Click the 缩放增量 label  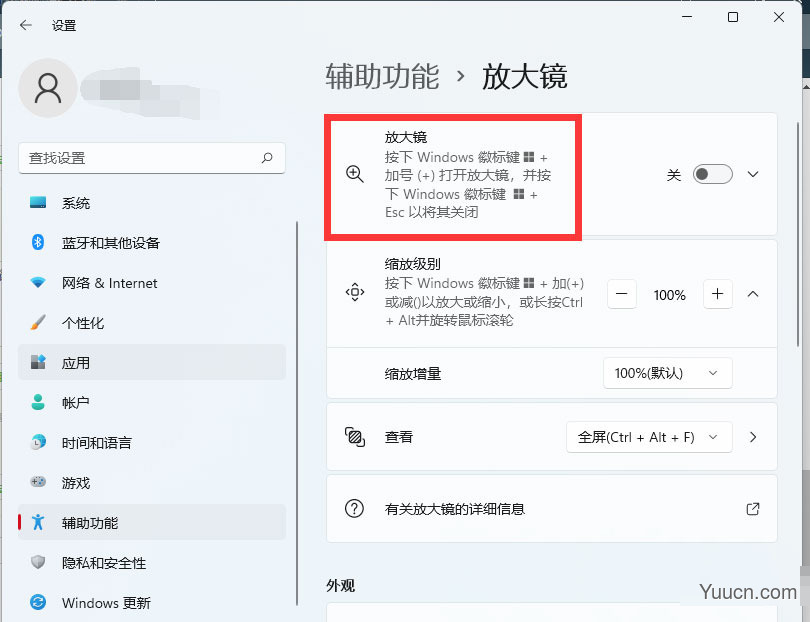coord(413,374)
